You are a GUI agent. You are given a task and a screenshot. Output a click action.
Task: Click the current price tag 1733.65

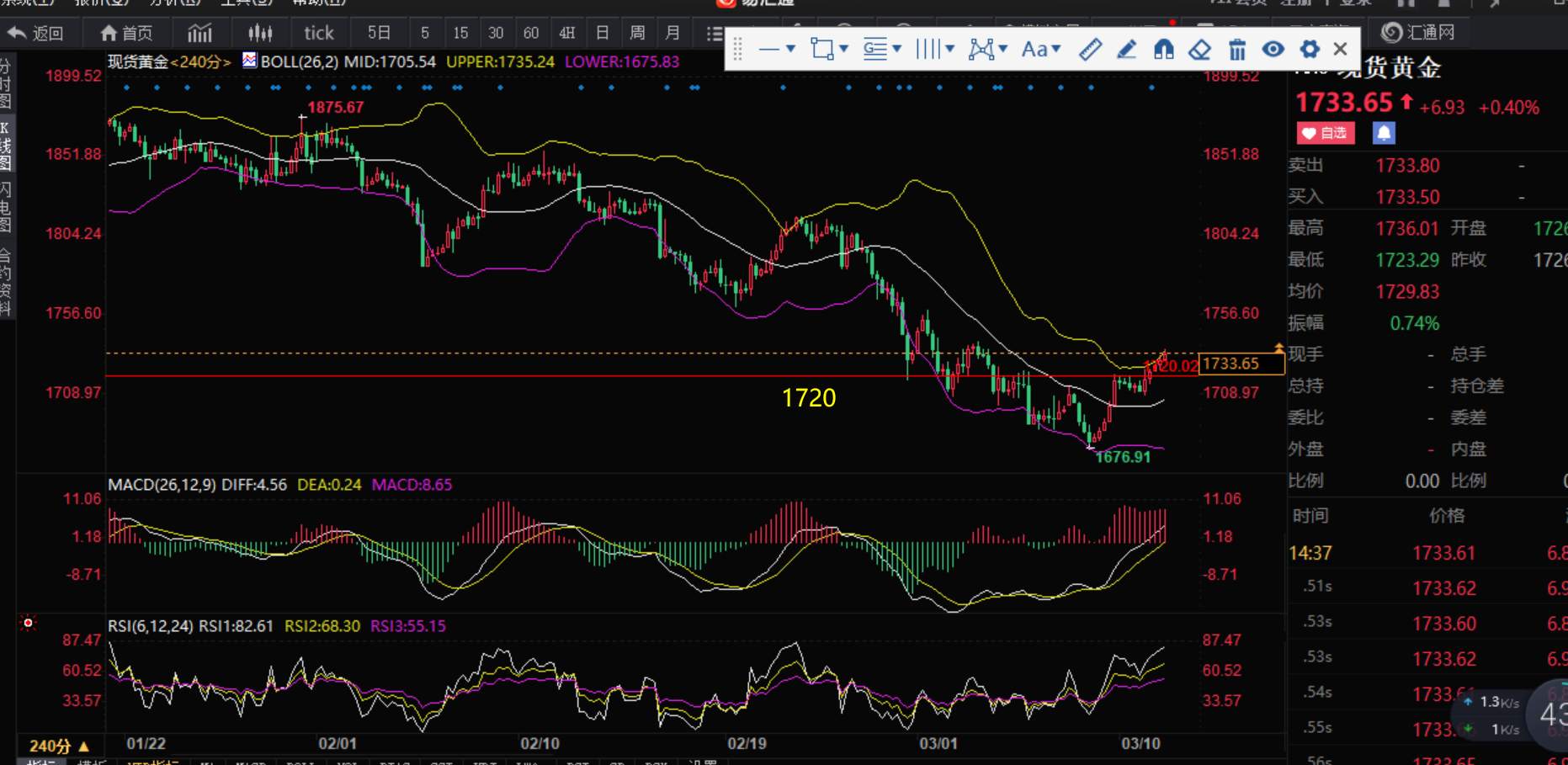tap(1241, 364)
